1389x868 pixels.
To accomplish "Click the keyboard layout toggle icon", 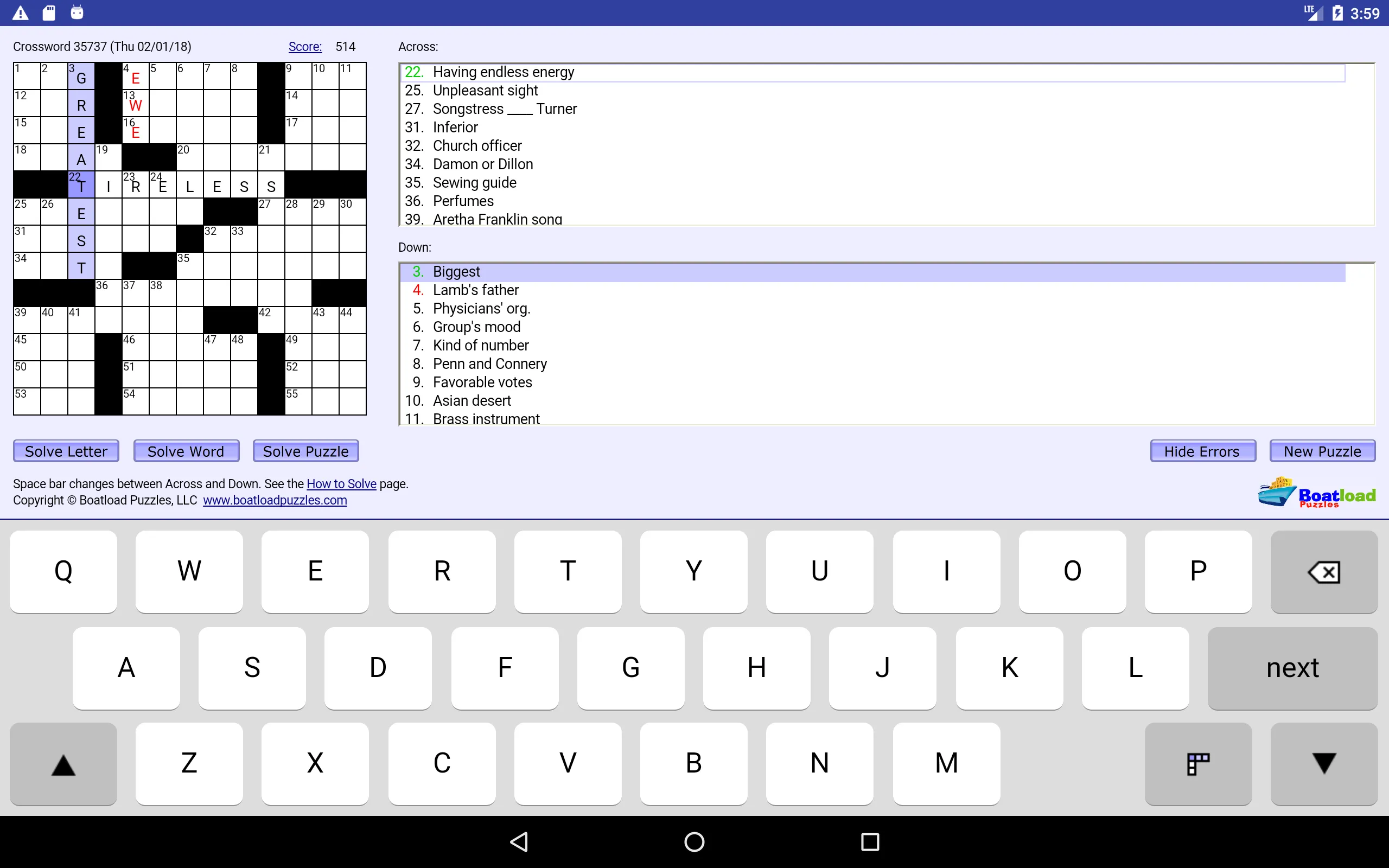I will [x=1197, y=761].
